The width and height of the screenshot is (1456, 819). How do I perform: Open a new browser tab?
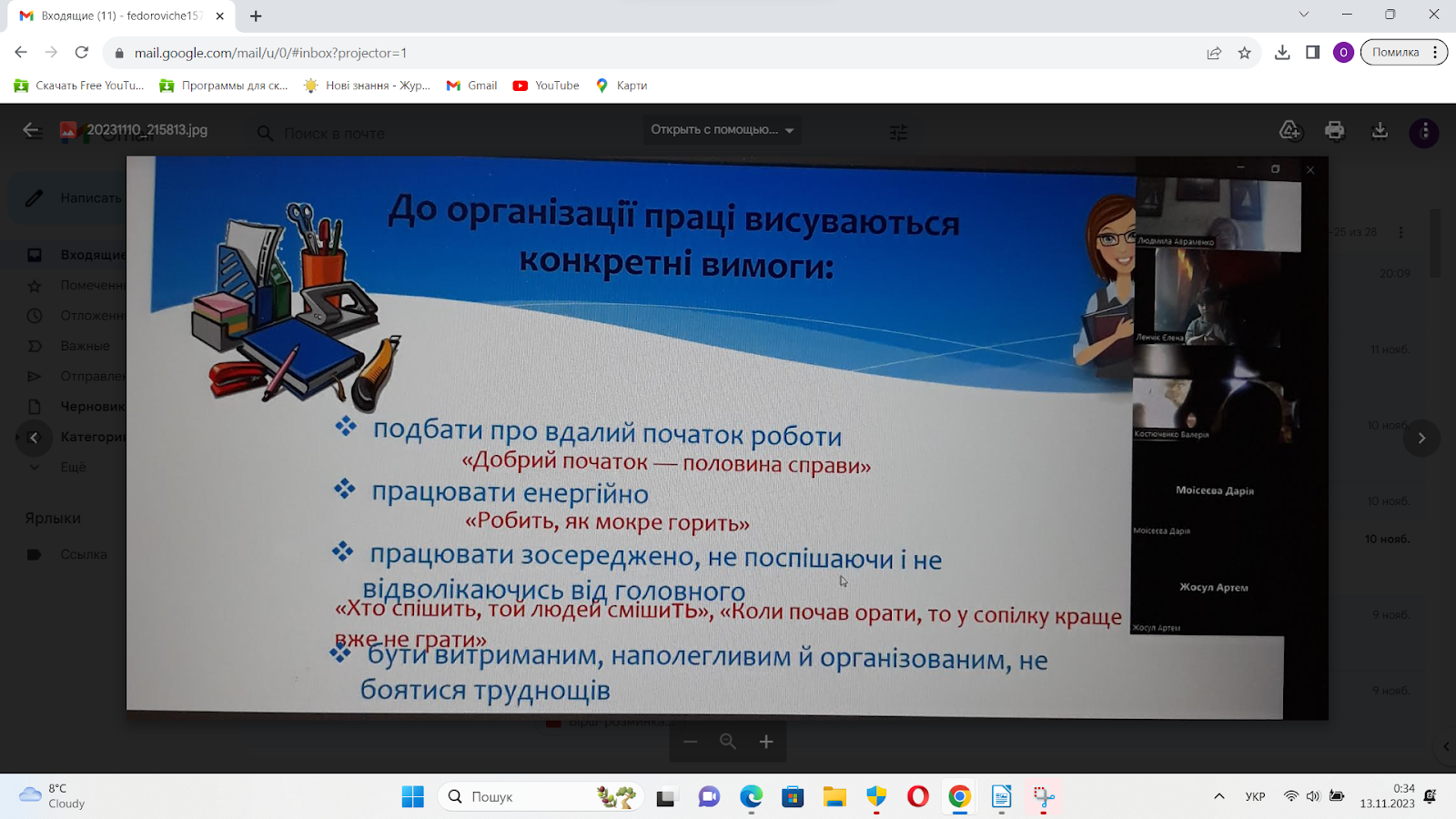coord(256,15)
